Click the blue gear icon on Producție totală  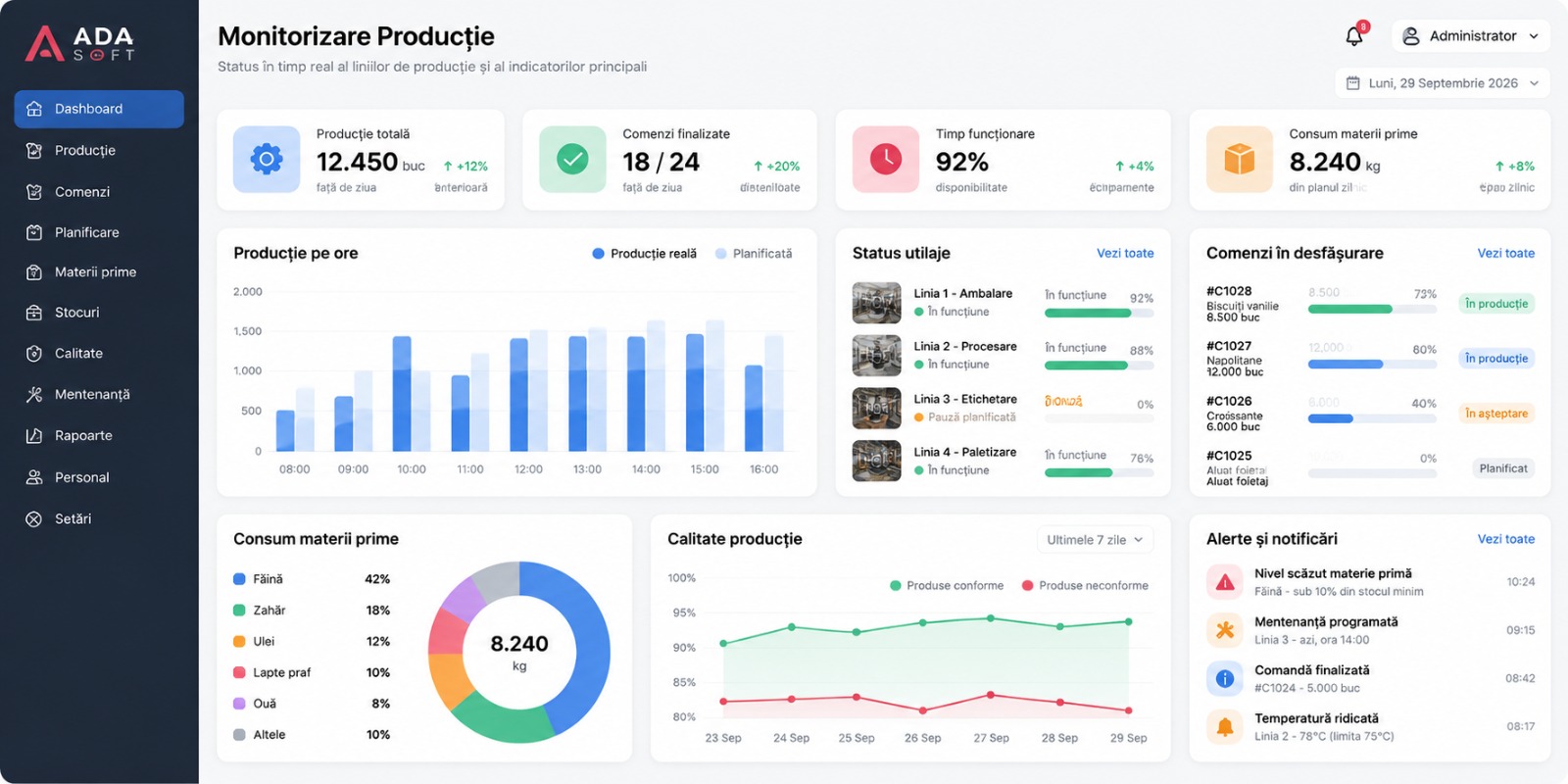267,159
